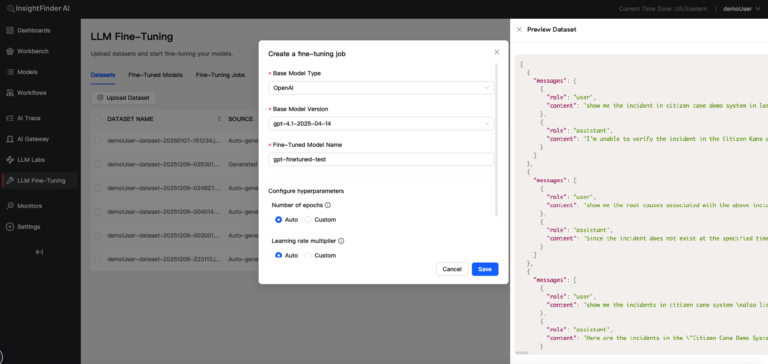Image resolution: width=768 pixels, height=364 pixels.
Task: Click the Cancel button
Action: tap(452, 269)
